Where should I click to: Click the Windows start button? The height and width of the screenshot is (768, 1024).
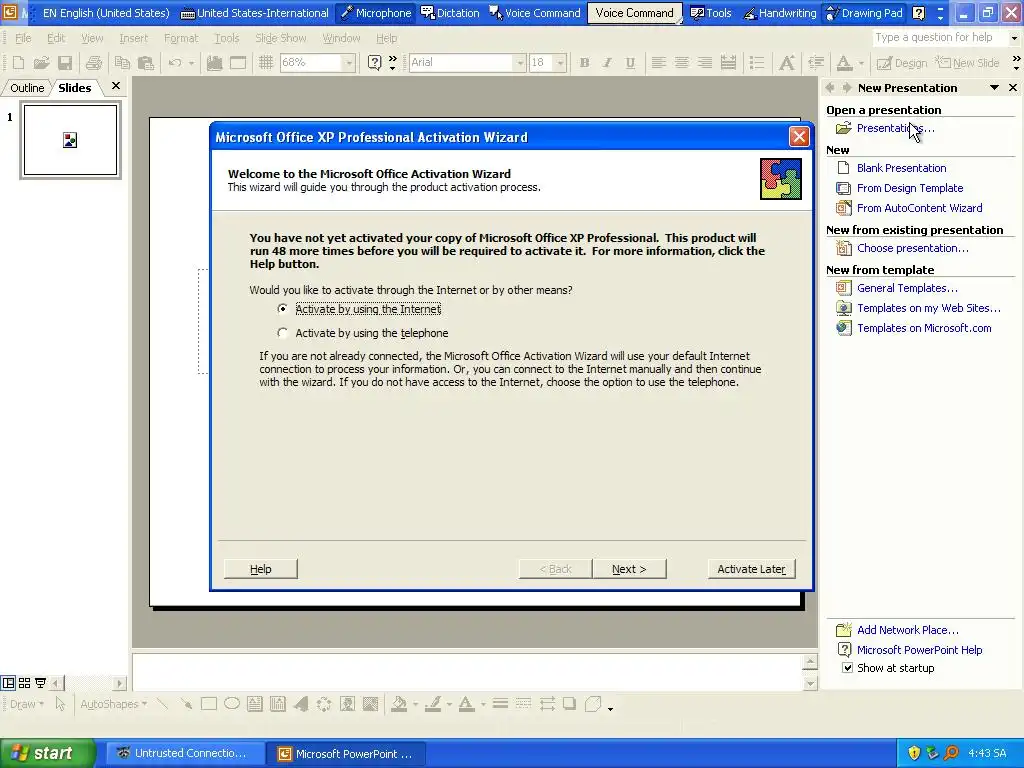(48, 753)
